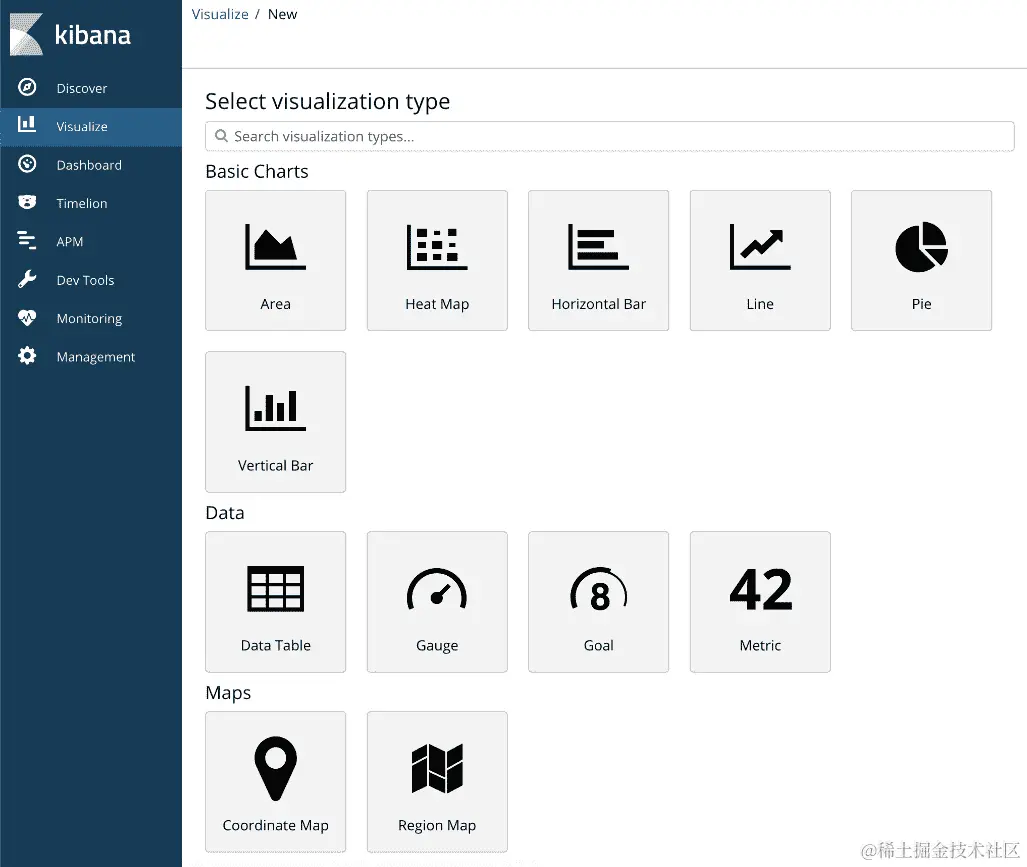Click the New breadcrumb text

tap(282, 14)
